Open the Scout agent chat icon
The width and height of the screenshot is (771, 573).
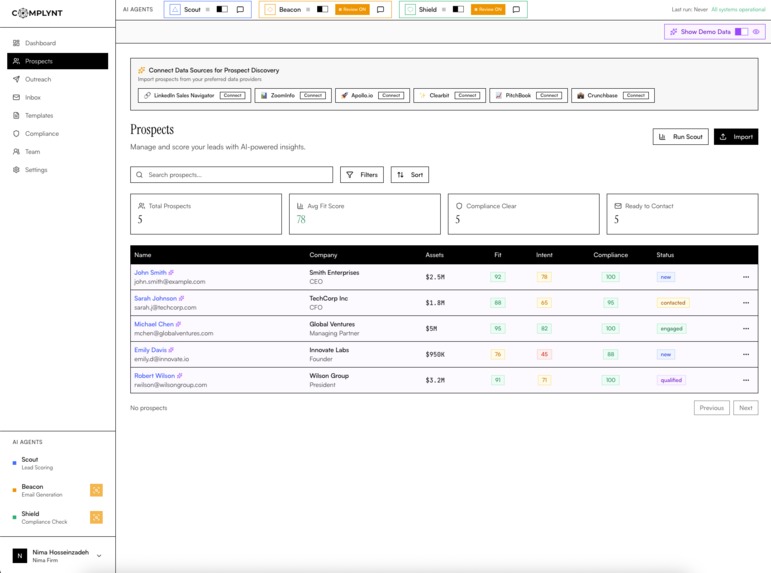(x=240, y=9)
